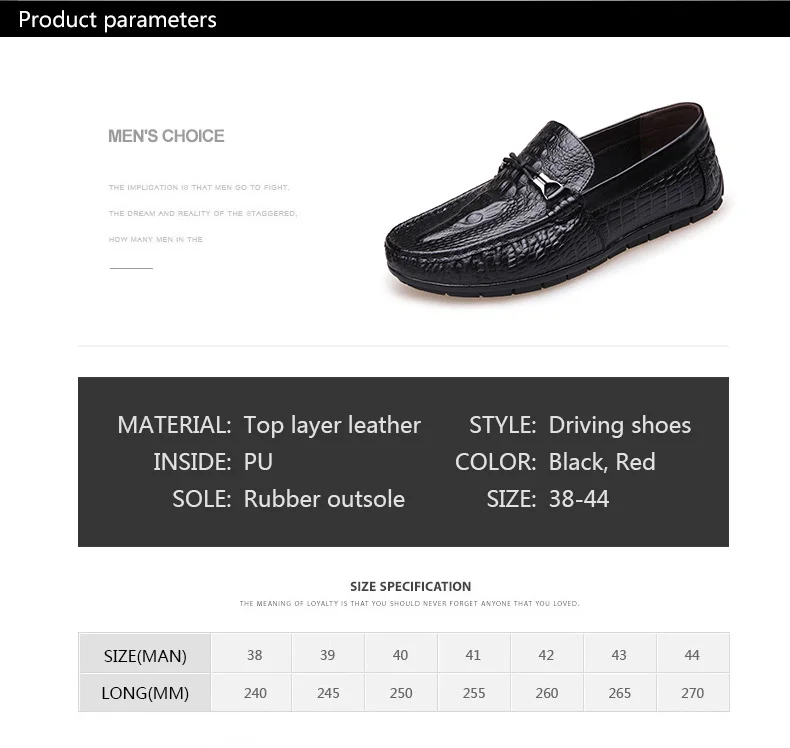
Task: Select the size 41 cell
Action: (473, 655)
